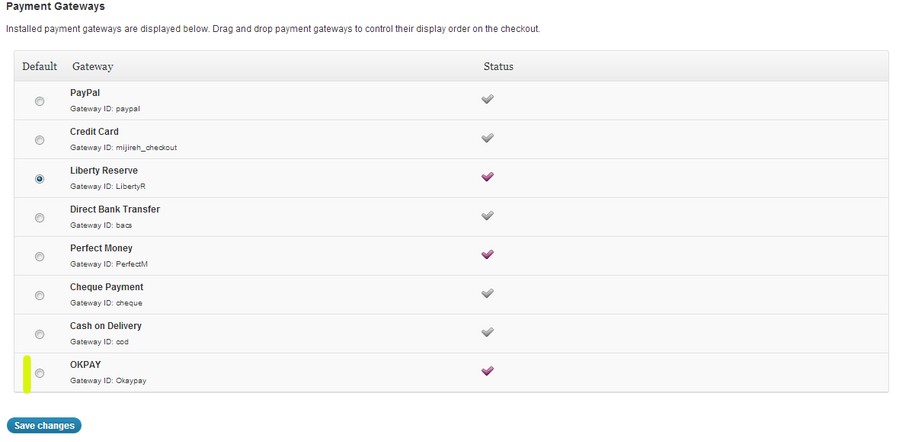Click Perfect Money enabled status checkmark
The width and height of the screenshot is (900, 442).
click(488, 255)
